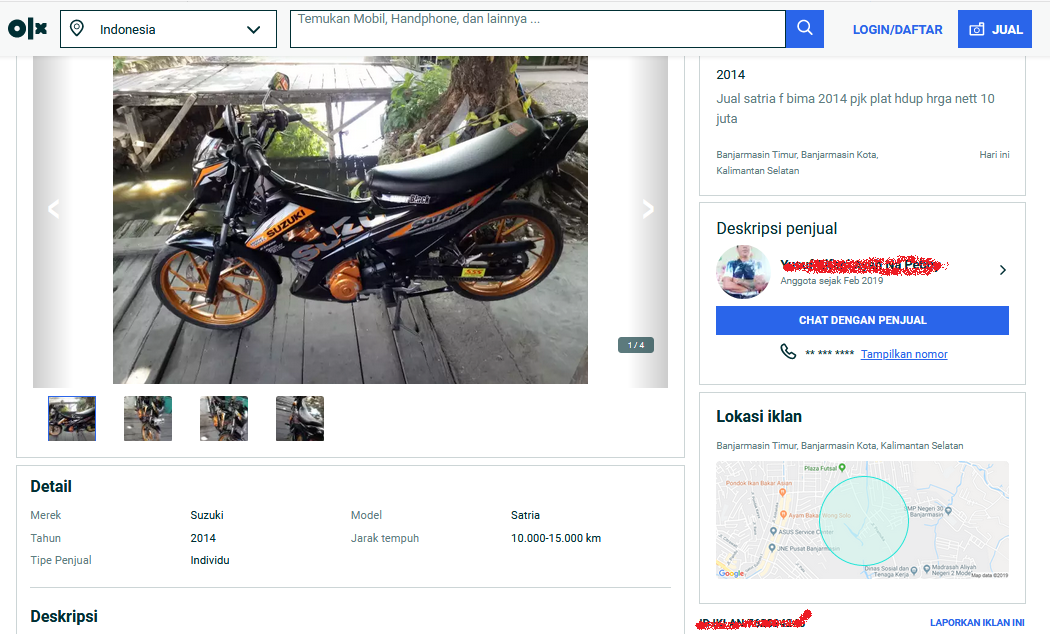Viewport: 1050px width, 634px height.
Task: Click Tampilkan nomor link
Action: pyautogui.click(x=904, y=354)
